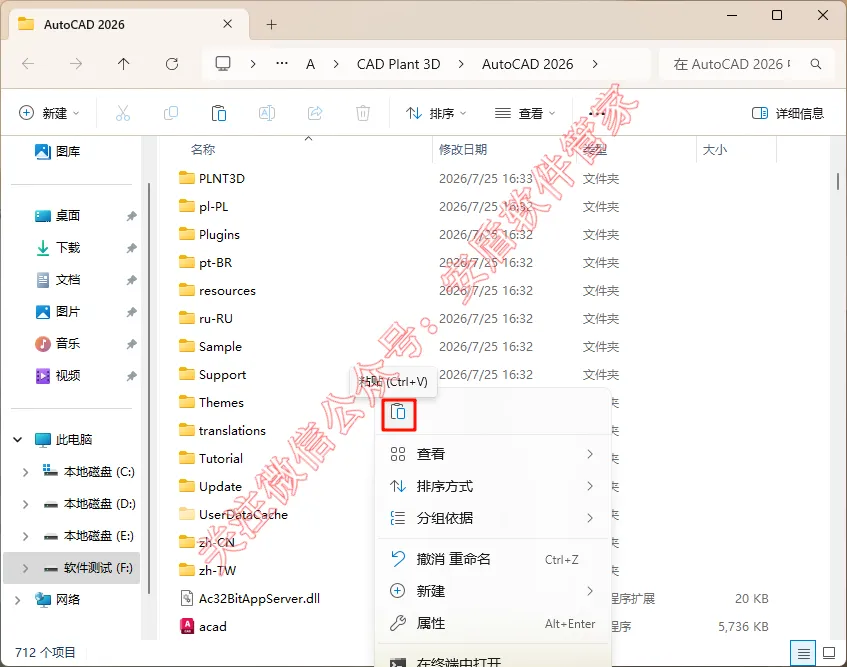Click the AutoCAD 2026 breadcrumb segment
The height and width of the screenshot is (667, 847).
pos(527,64)
